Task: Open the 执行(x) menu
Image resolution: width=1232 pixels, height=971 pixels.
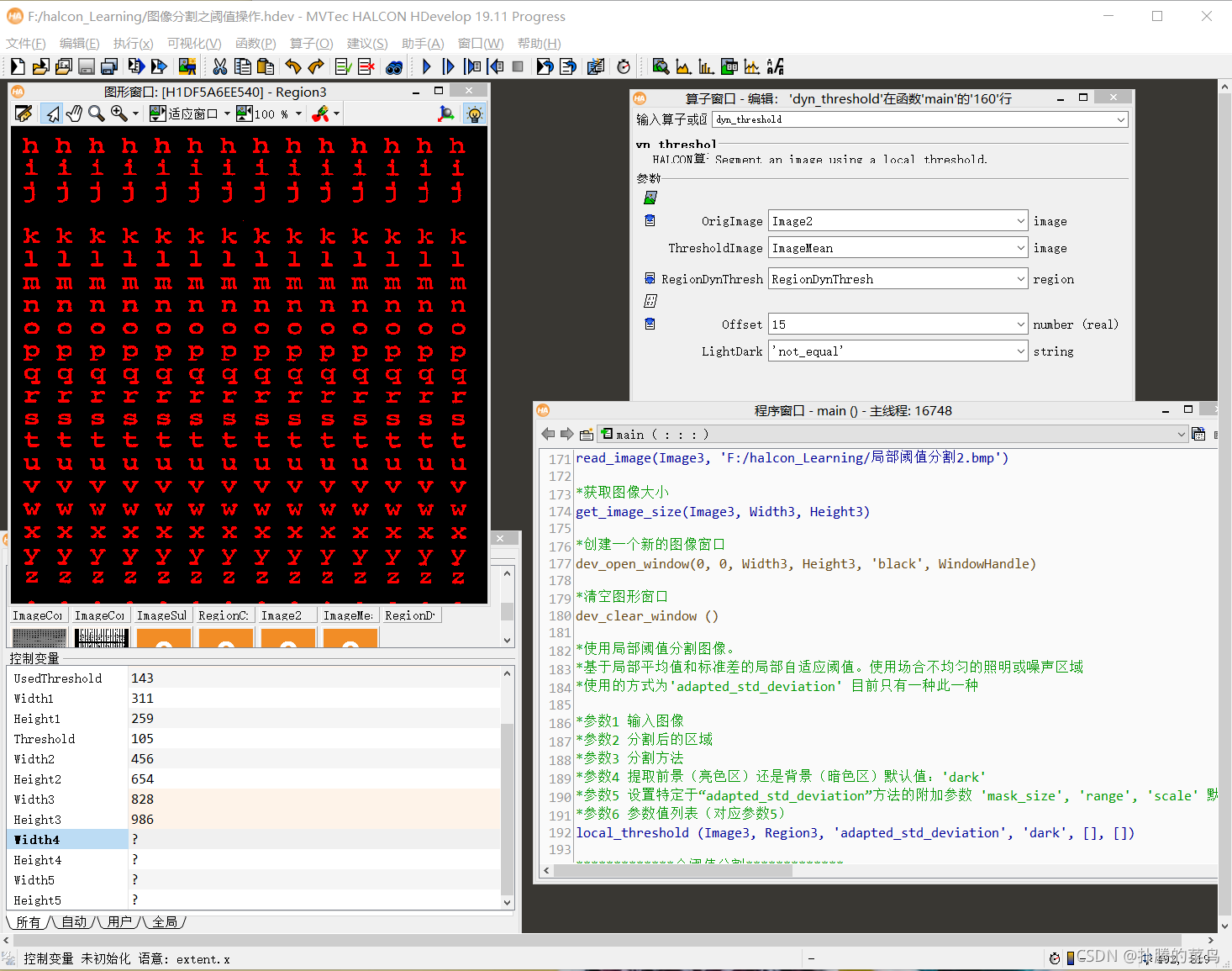Action: (134, 43)
